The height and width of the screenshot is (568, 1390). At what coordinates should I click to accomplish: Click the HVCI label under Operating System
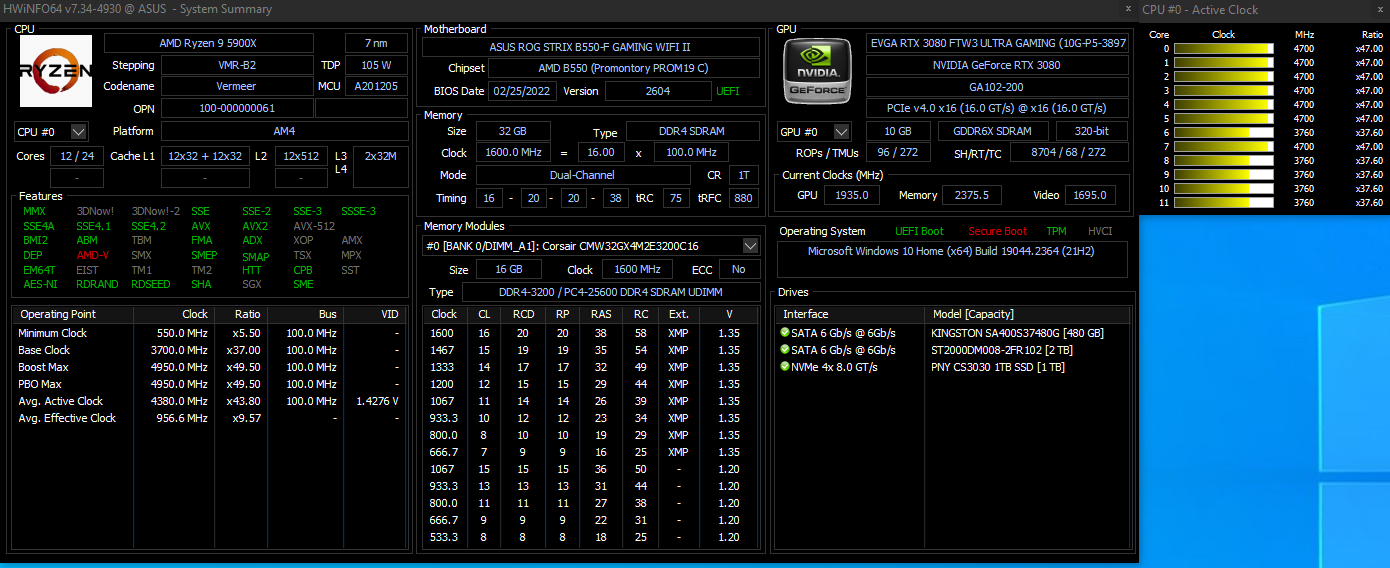pyautogui.click(x=1100, y=231)
